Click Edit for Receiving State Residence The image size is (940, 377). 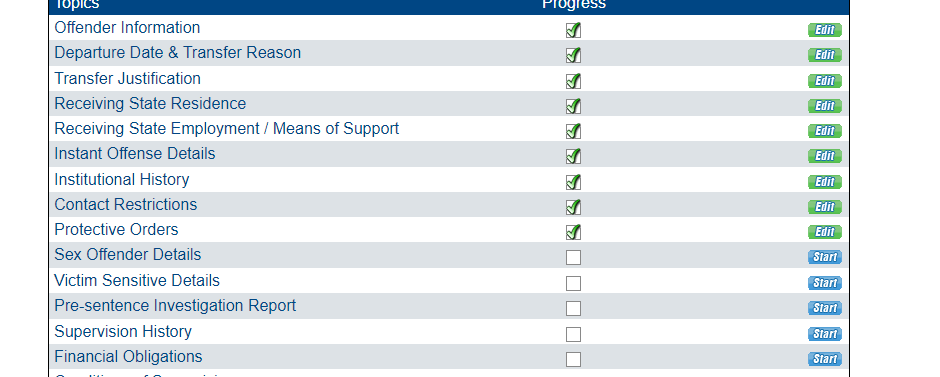824,106
